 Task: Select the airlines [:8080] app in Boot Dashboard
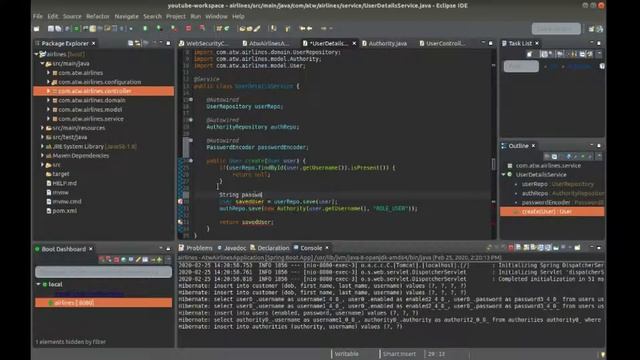click(x=103, y=303)
